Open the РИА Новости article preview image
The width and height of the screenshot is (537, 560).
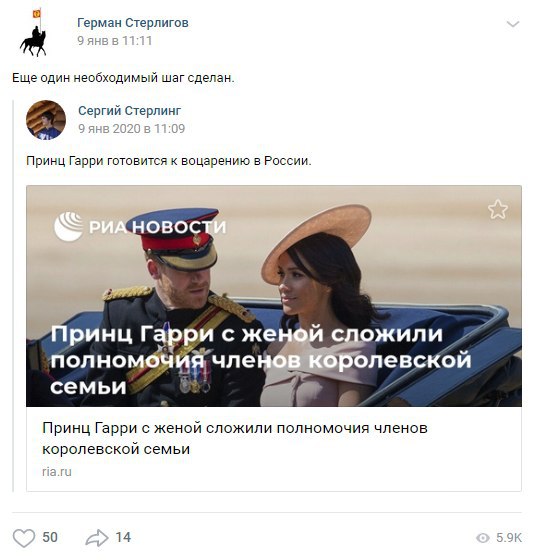274,296
